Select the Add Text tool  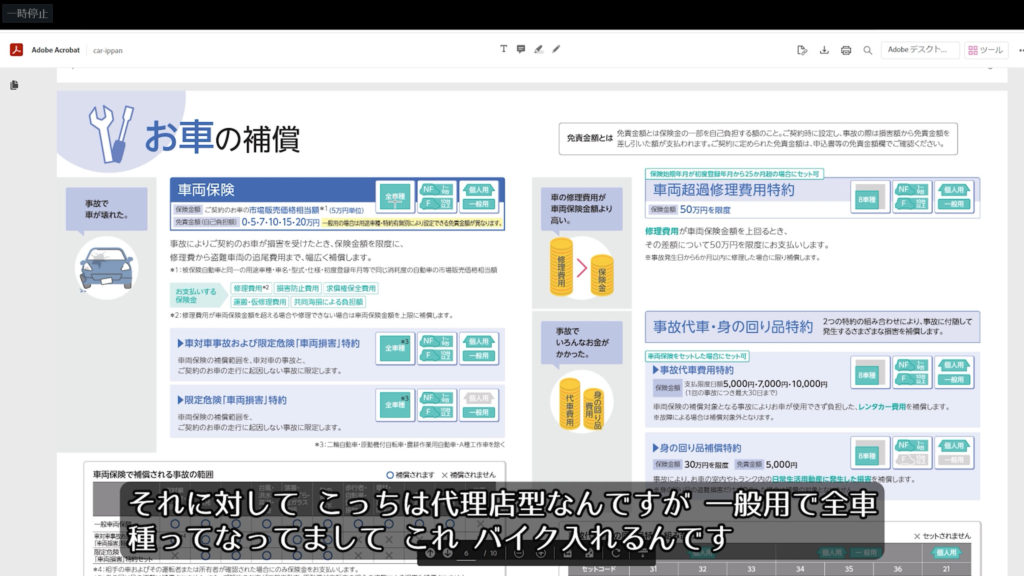click(503, 49)
